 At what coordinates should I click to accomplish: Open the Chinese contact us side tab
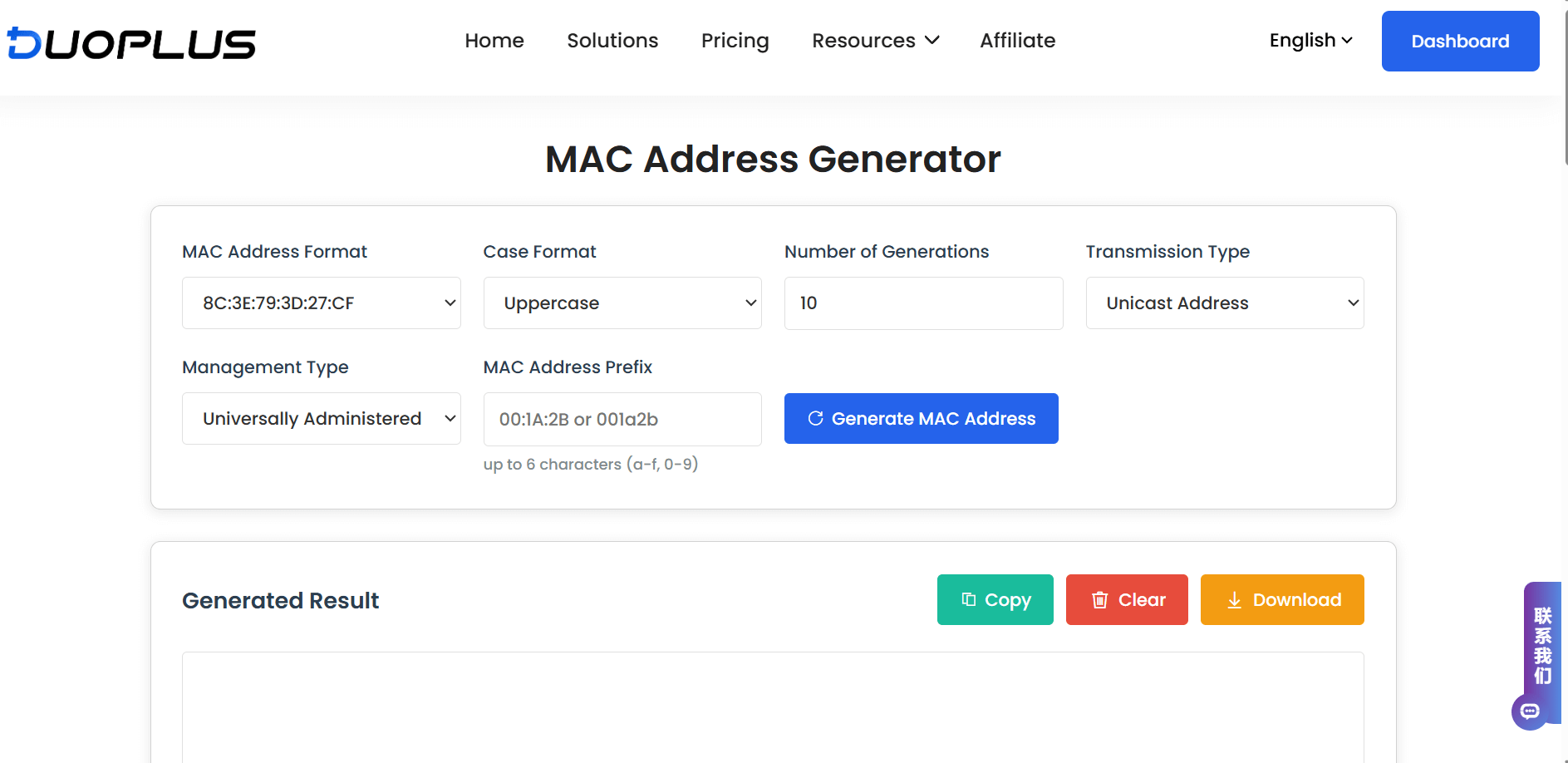coord(1542,646)
